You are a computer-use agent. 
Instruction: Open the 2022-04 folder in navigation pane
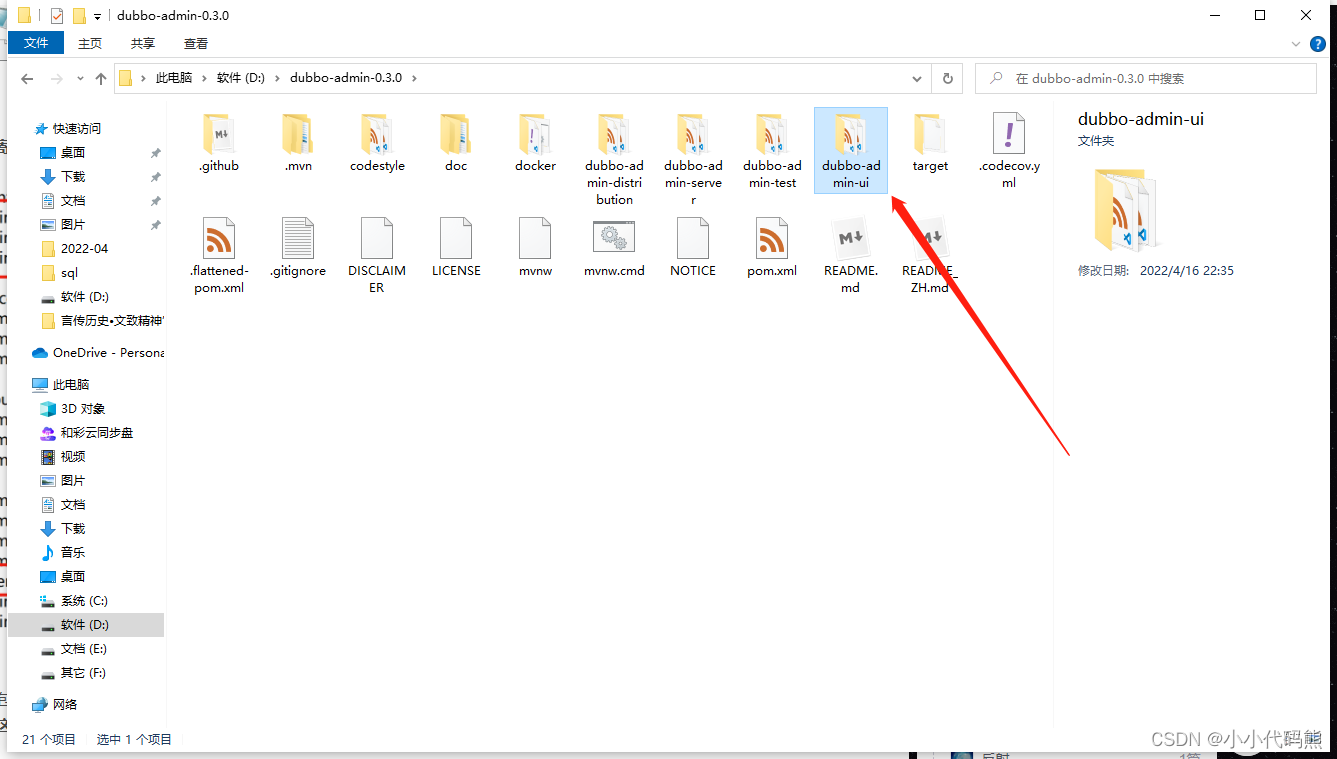[84, 248]
